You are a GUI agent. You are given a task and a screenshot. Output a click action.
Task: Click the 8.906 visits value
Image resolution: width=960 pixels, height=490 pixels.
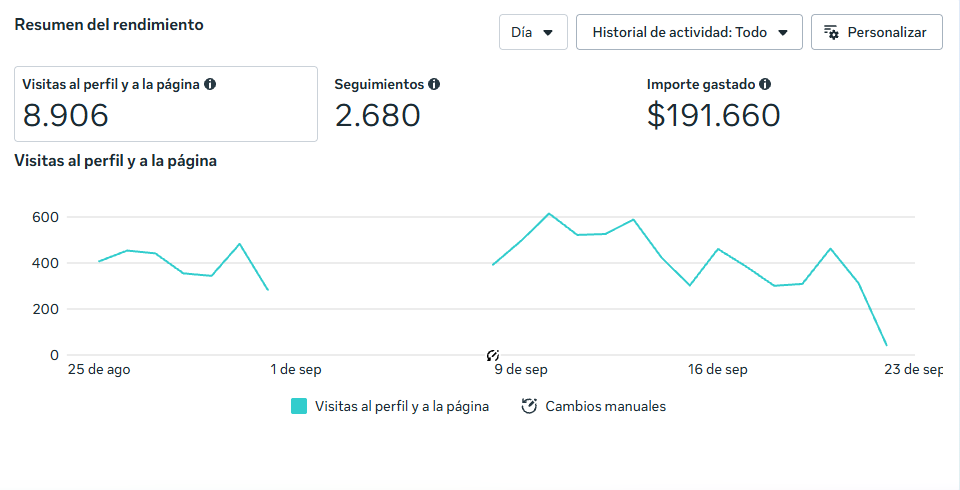click(66, 116)
